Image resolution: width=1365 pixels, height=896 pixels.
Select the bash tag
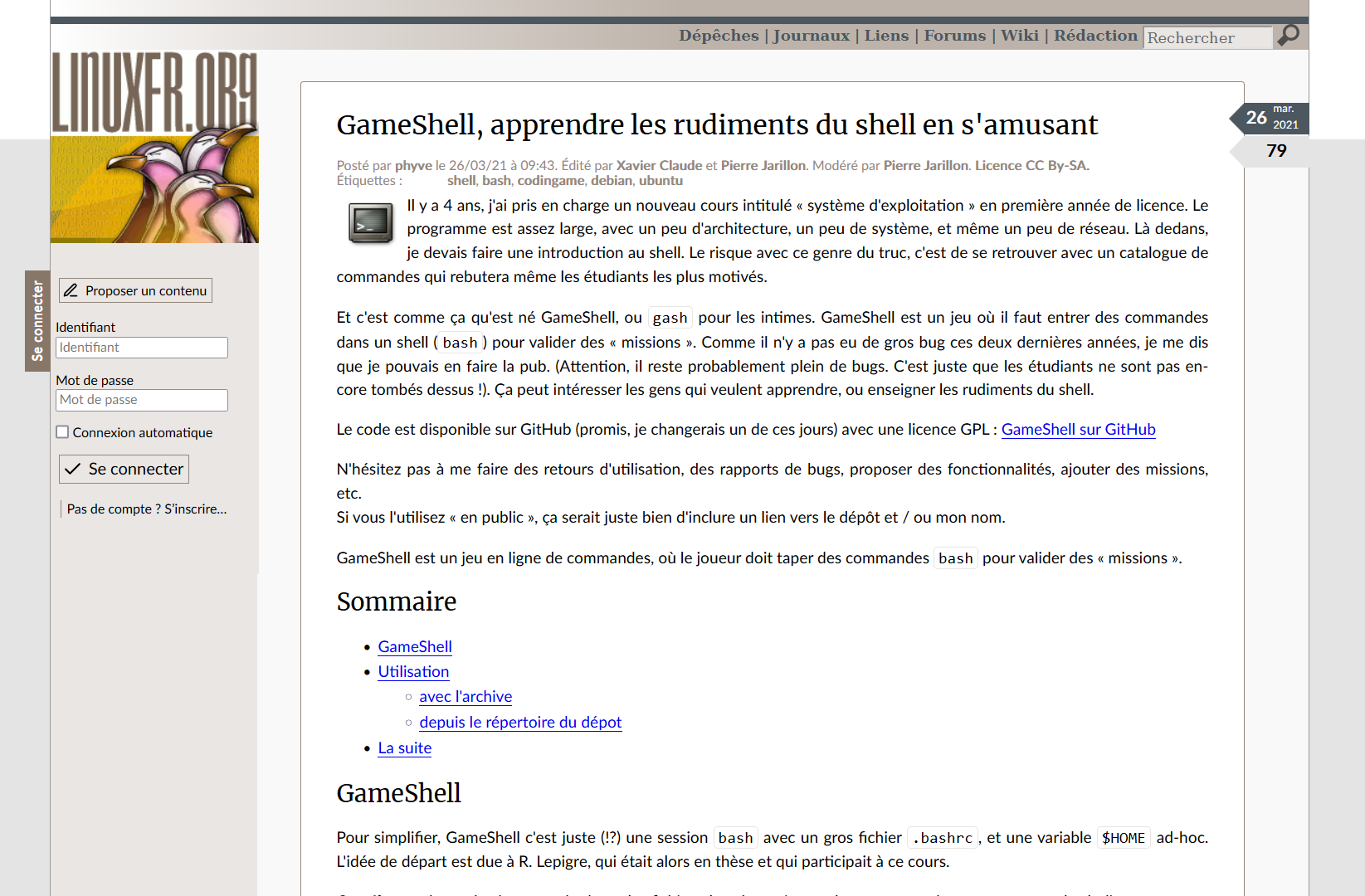496,180
